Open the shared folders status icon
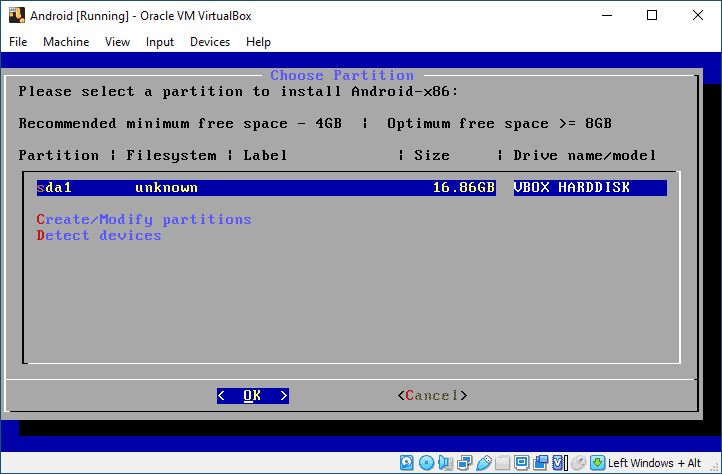Image resolution: width=722 pixels, height=474 pixels. tap(502, 463)
